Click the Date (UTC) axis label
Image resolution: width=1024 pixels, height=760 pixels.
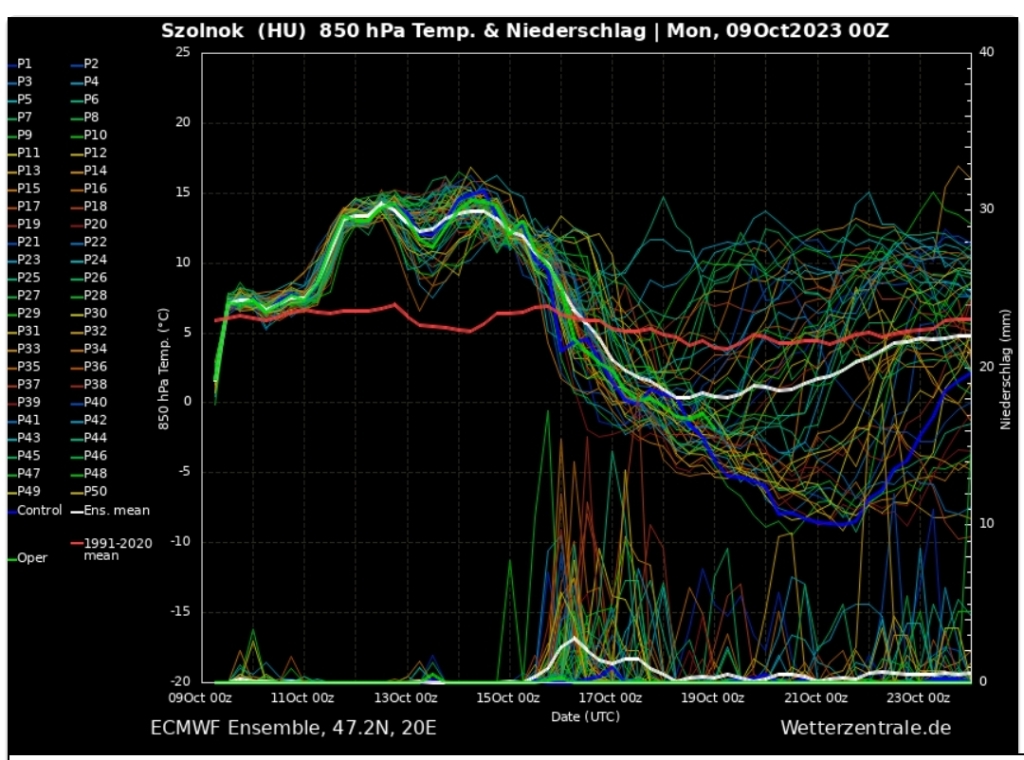tap(585, 716)
